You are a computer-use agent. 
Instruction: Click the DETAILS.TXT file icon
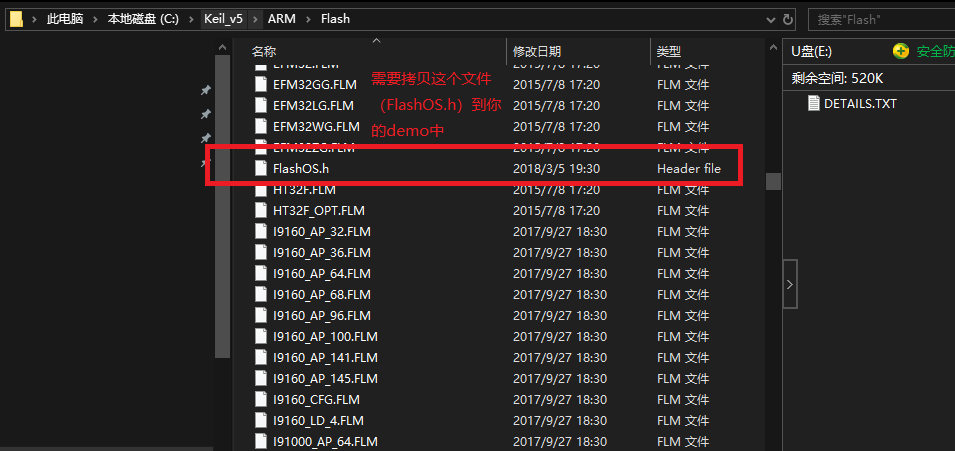813,103
